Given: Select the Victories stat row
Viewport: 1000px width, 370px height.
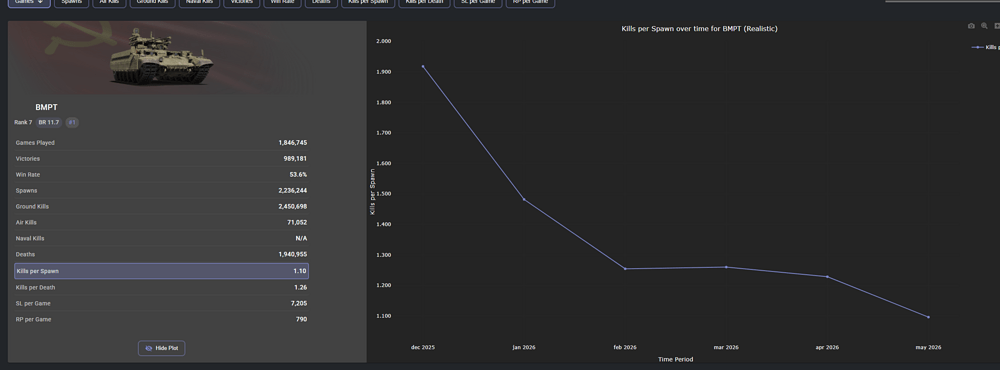Looking at the screenshot, I should tap(161, 159).
